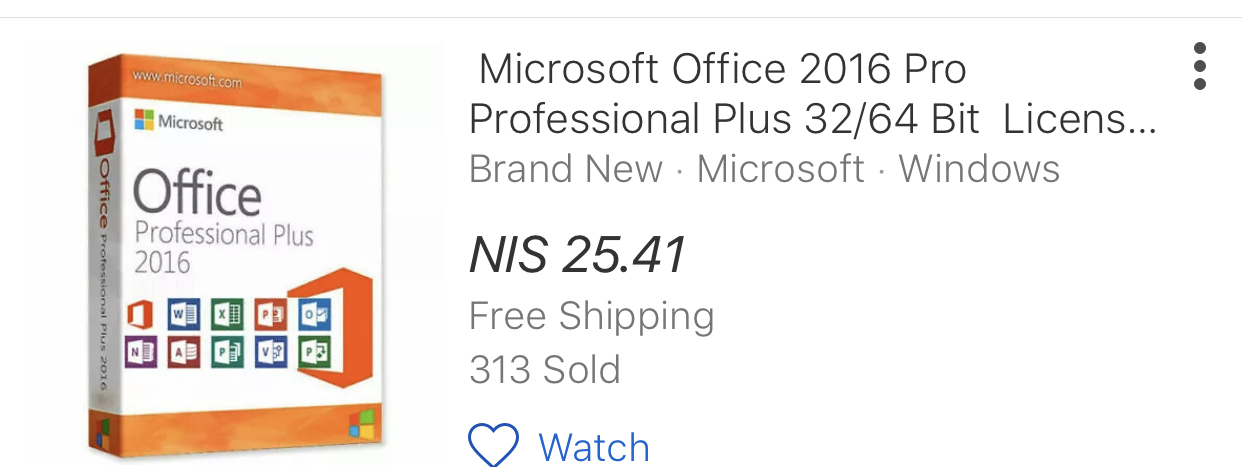1242x467 pixels.
Task: Click the teal Publisher icon on the box
Action: (227, 352)
